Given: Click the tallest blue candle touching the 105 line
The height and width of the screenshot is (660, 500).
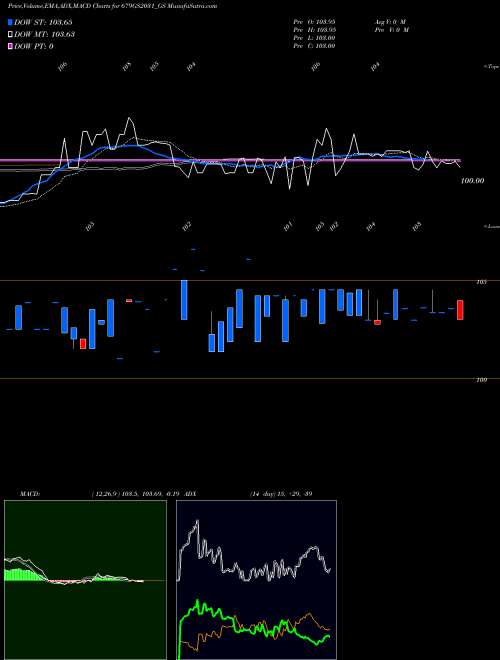Looking at the screenshot, I should pos(184,300).
